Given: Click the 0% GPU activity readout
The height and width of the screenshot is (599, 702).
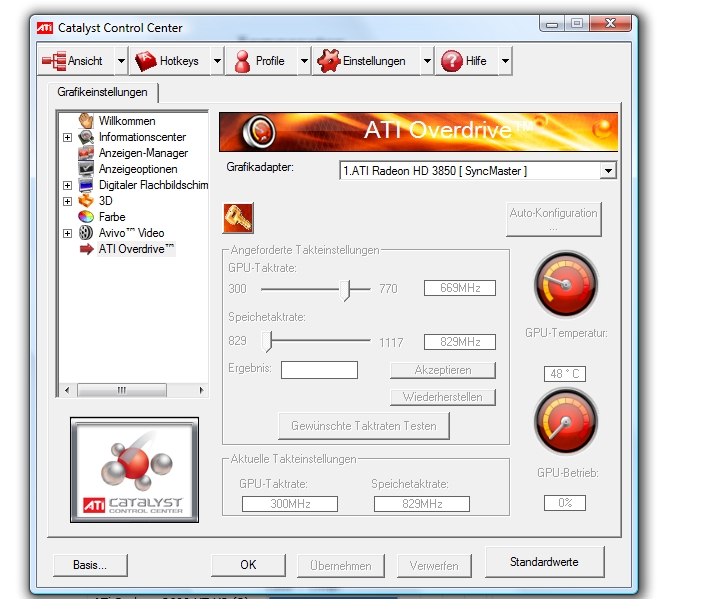Looking at the screenshot, I should [565, 503].
